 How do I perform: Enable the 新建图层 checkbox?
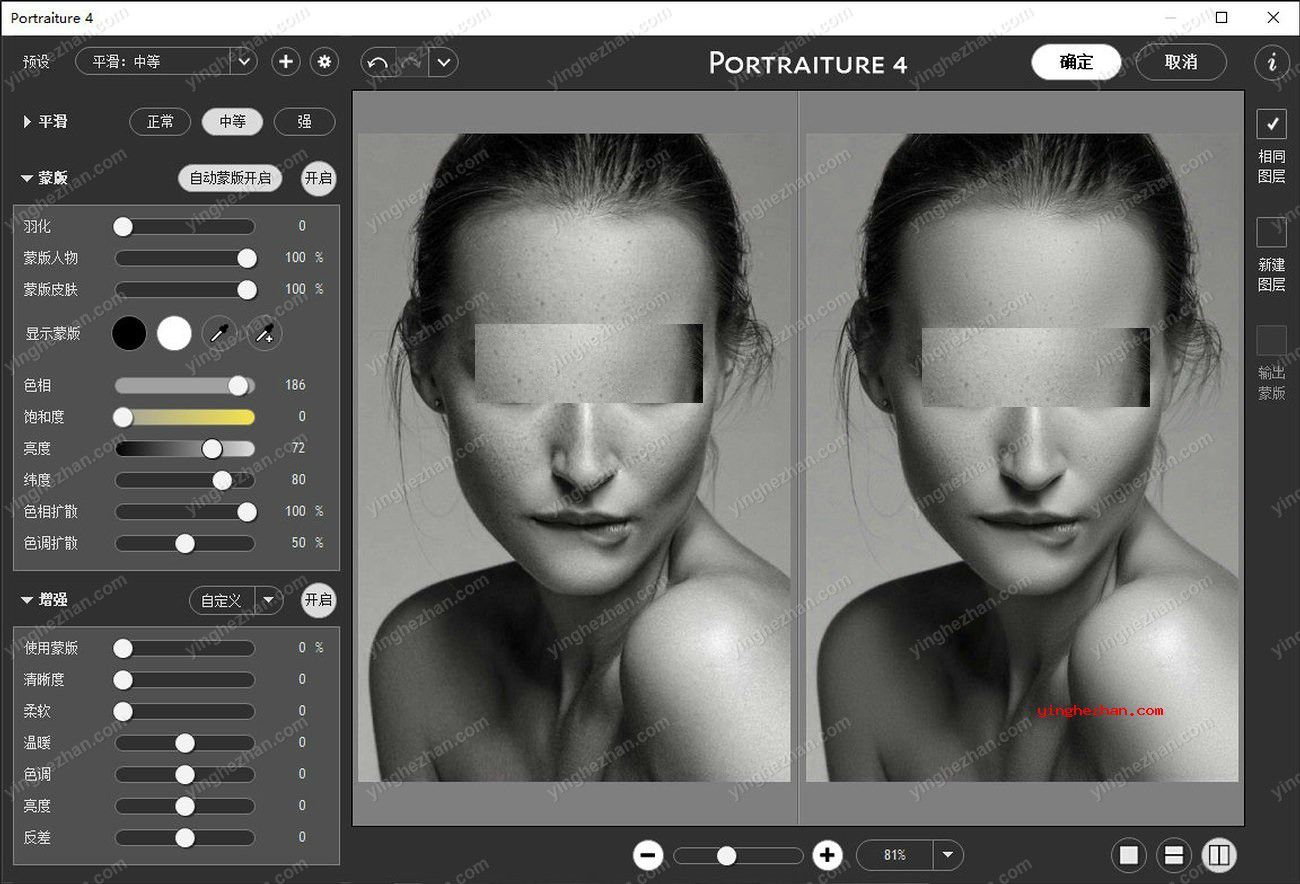[x=1272, y=232]
